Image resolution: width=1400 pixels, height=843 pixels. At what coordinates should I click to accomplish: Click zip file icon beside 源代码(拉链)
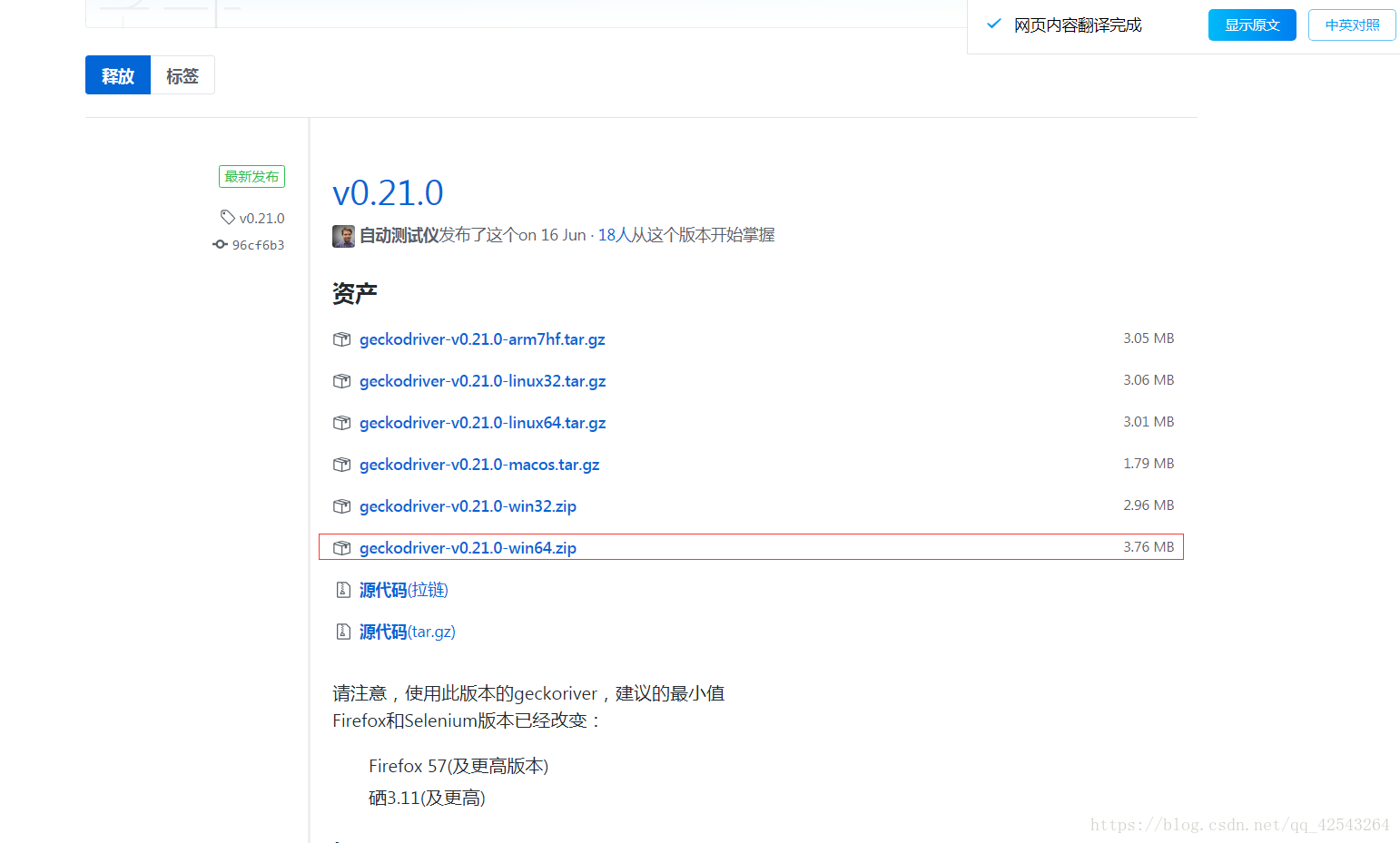click(x=343, y=590)
